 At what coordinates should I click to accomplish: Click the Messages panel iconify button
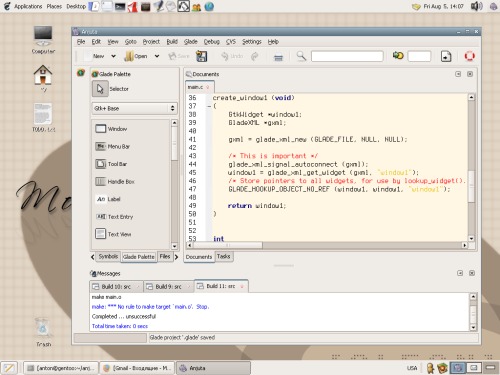[x=460, y=273]
